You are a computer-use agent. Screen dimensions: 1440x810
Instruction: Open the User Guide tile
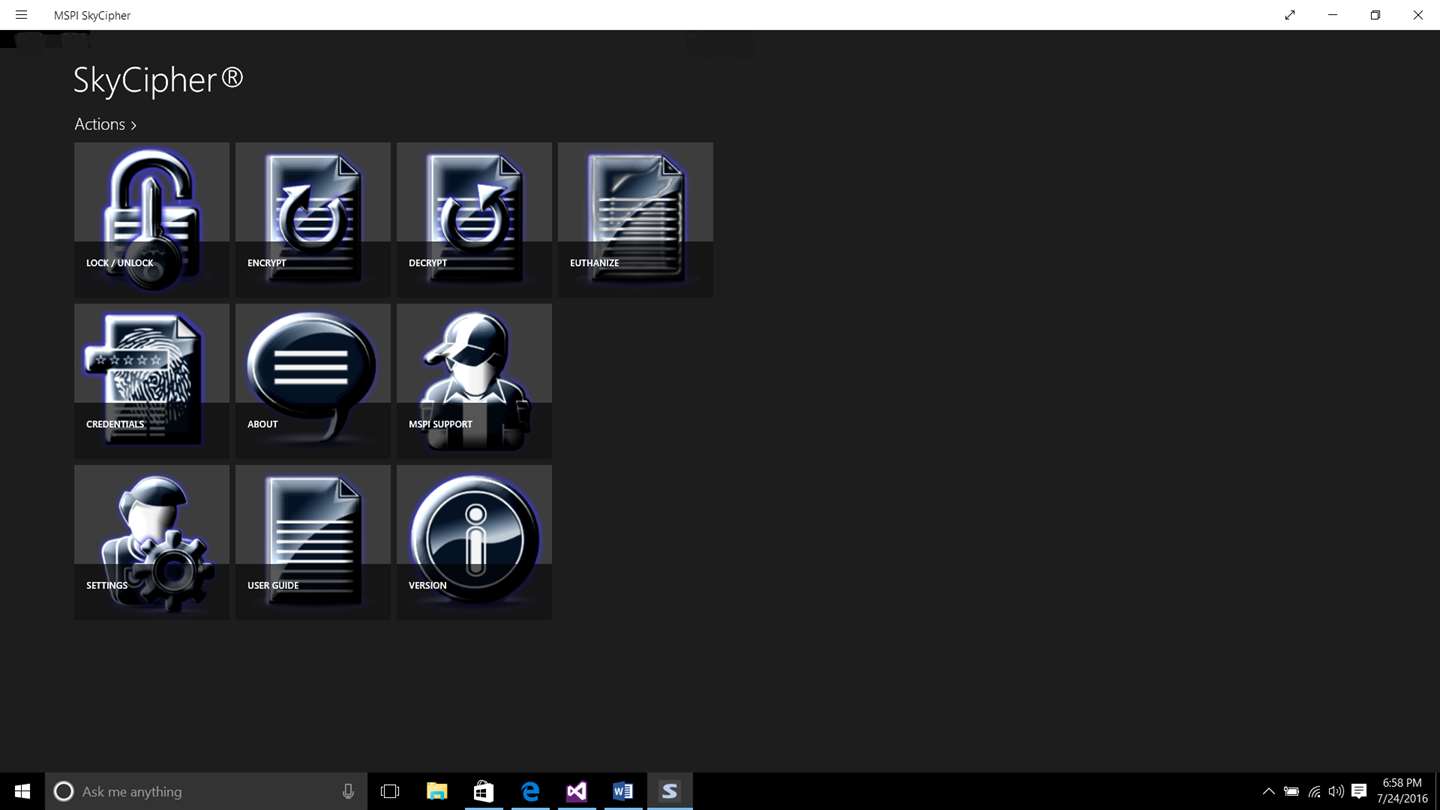(x=313, y=542)
